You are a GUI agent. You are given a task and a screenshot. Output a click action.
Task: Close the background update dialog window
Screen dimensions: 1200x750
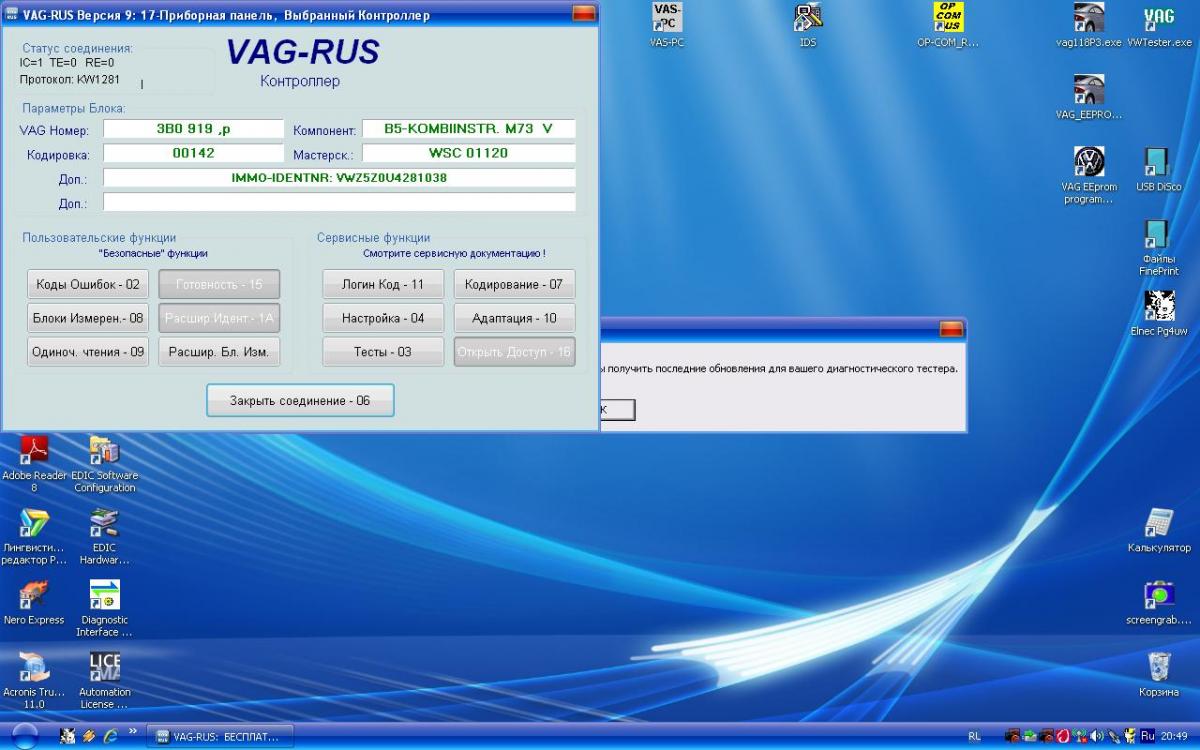(951, 329)
